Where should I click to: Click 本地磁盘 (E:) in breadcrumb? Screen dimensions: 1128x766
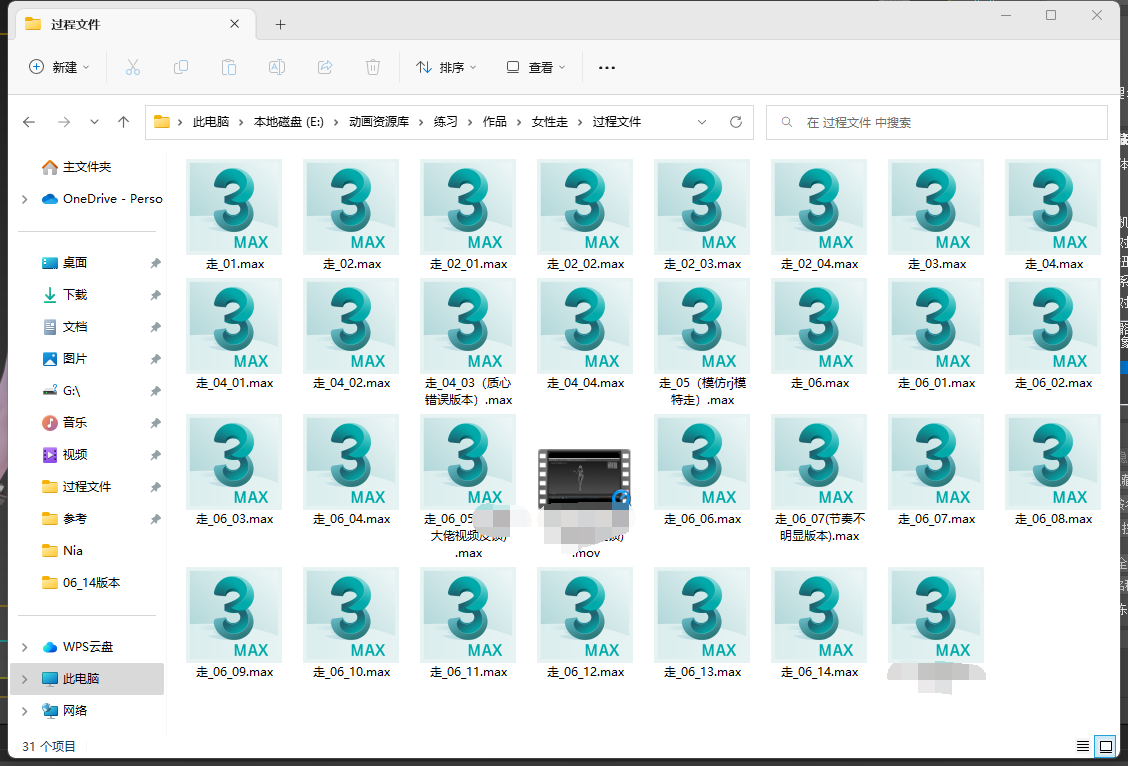(288, 122)
